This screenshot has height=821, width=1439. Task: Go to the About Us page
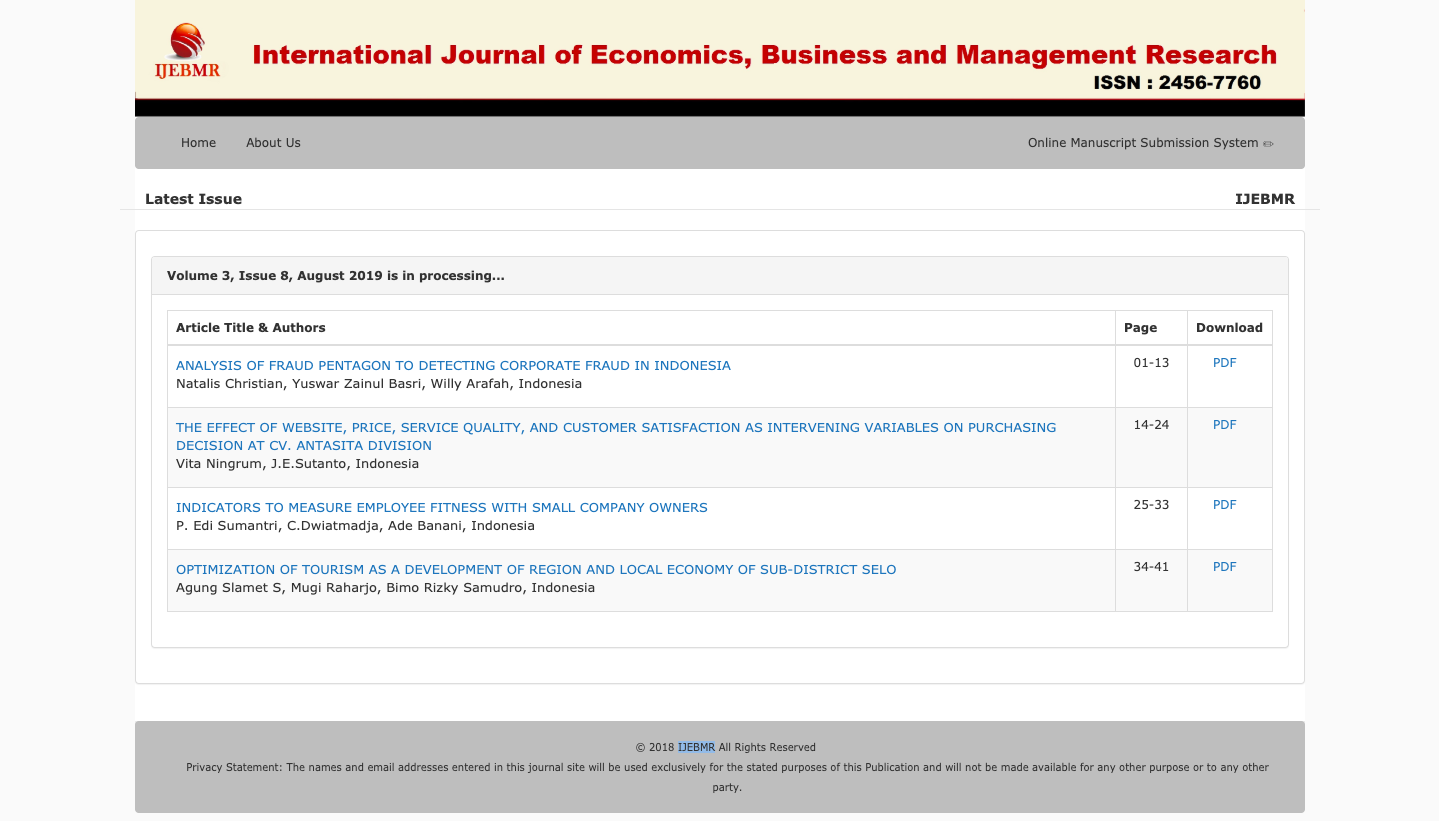click(x=273, y=143)
